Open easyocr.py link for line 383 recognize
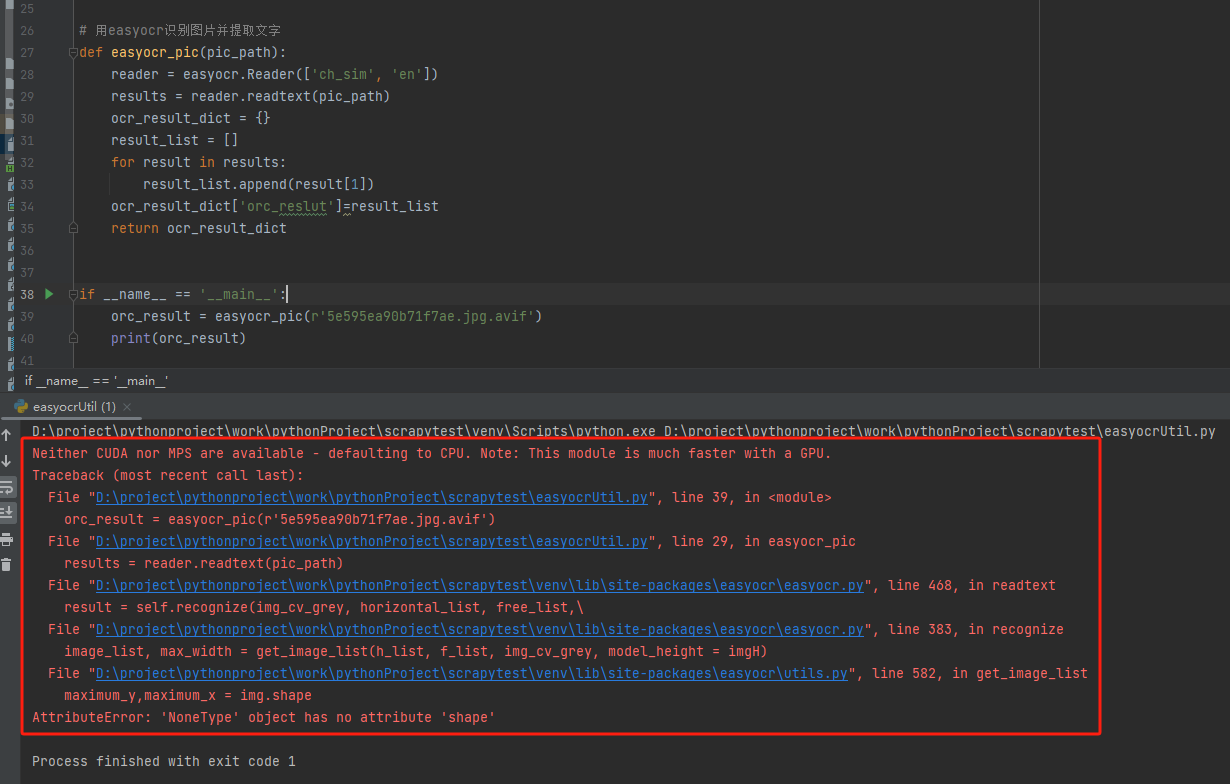 479,630
